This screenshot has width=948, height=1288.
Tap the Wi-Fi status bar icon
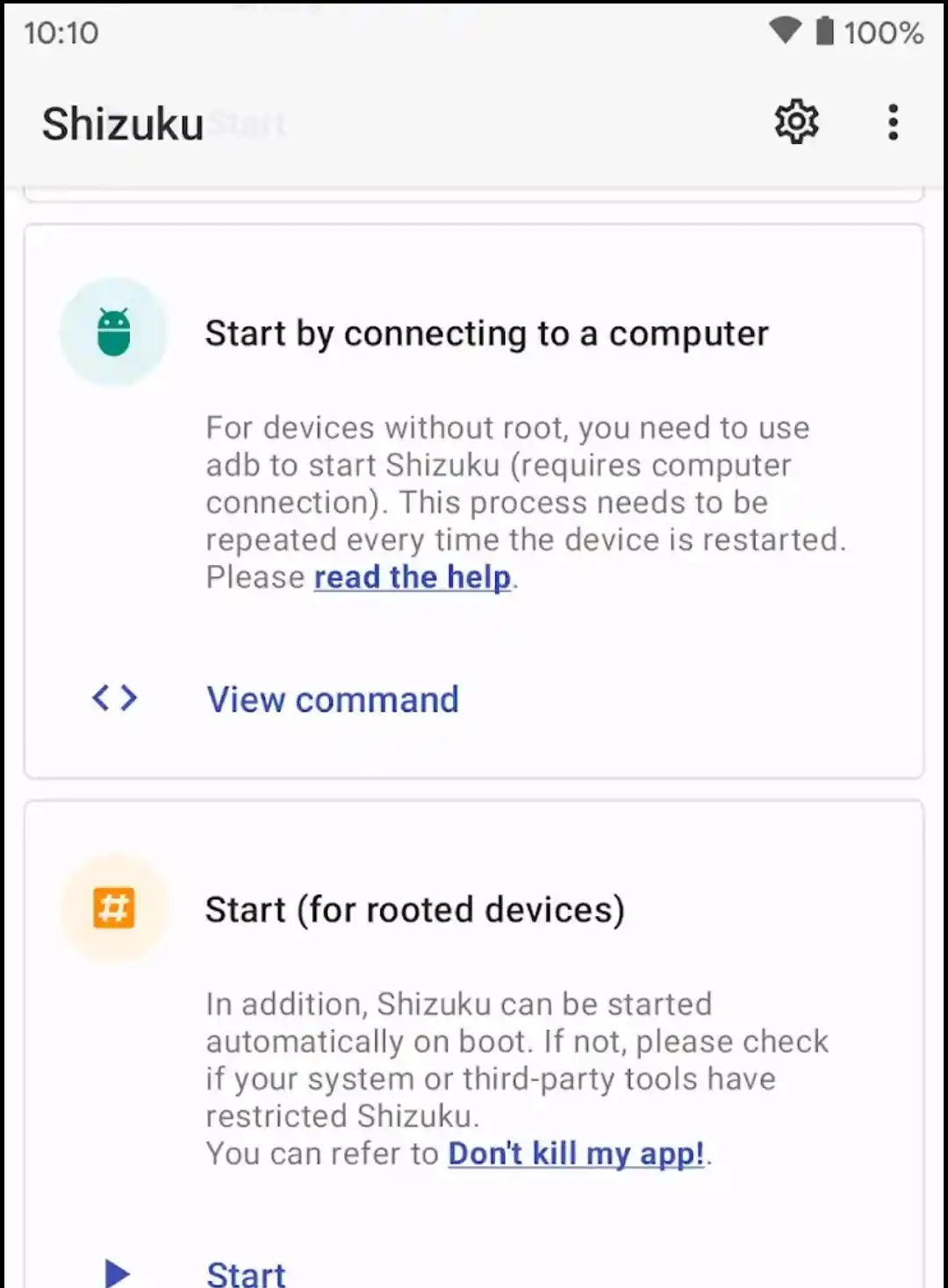(x=785, y=32)
